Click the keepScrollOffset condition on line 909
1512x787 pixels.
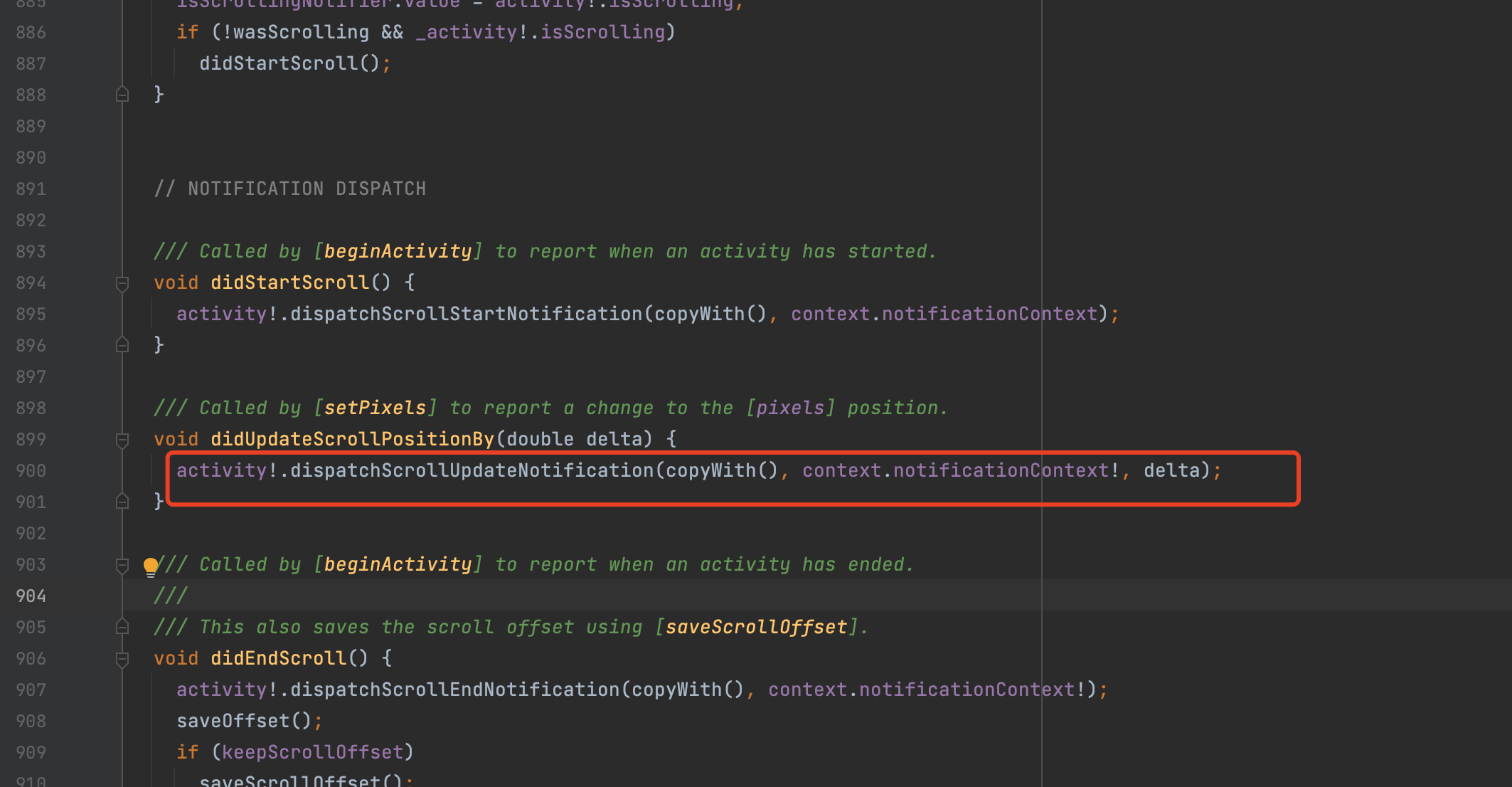(x=315, y=751)
